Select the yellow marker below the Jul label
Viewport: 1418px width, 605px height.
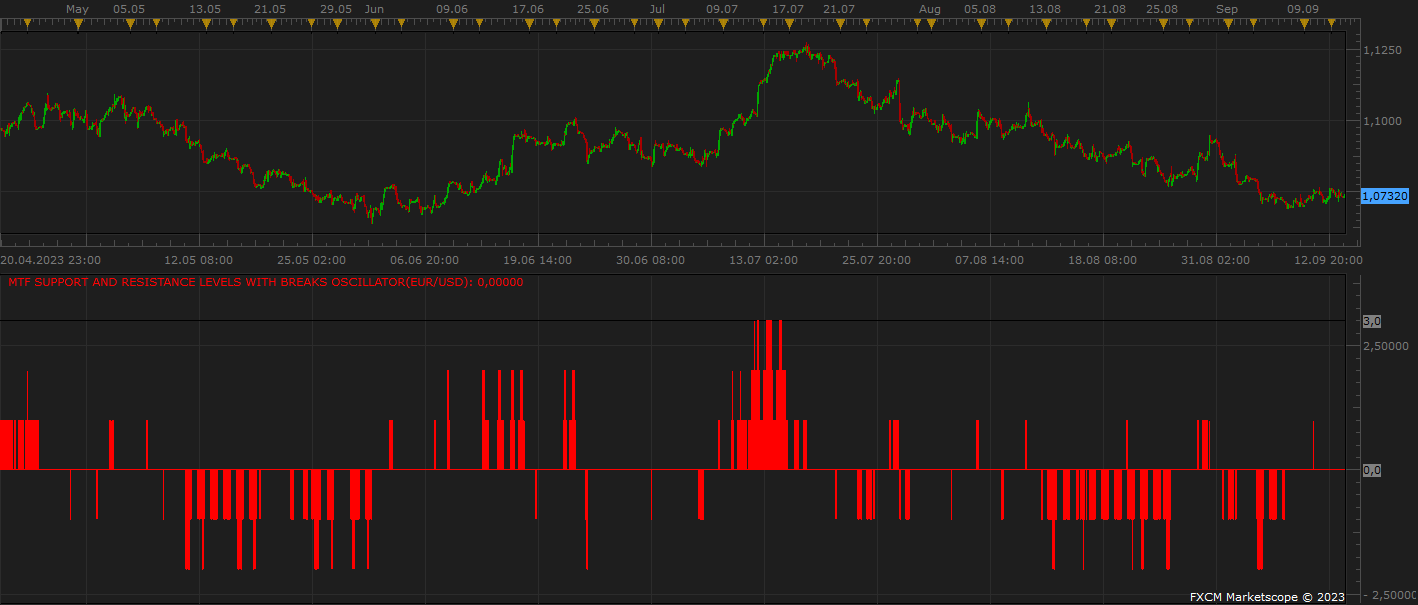click(x=656, y=23)
